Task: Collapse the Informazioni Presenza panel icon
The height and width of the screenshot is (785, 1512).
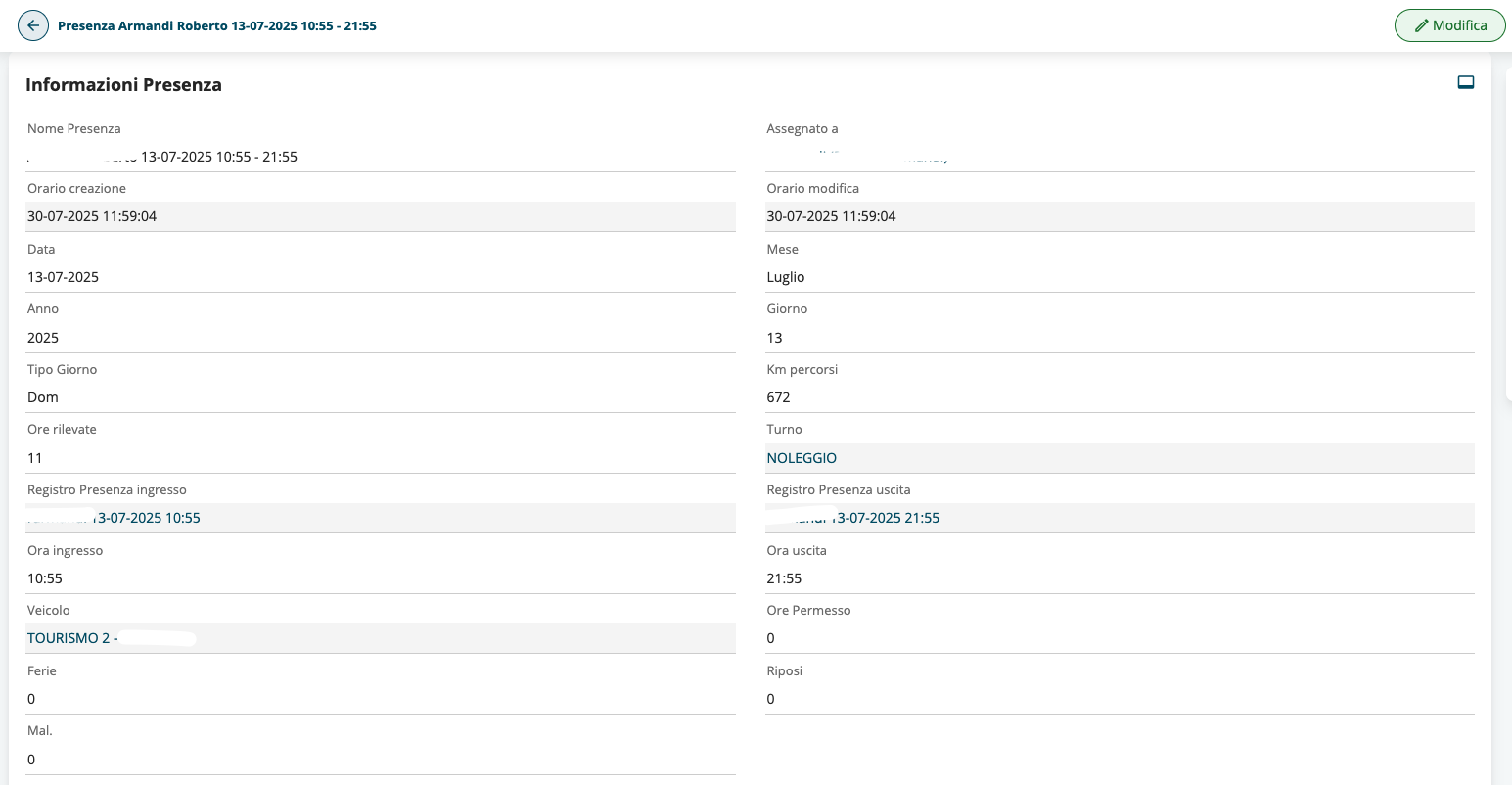Action: click(1465, 82)
